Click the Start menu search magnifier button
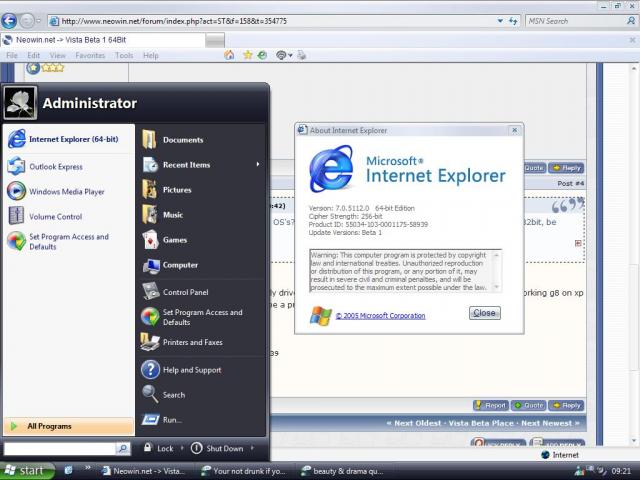Screen dimensions: 640x480 (122, 449)
